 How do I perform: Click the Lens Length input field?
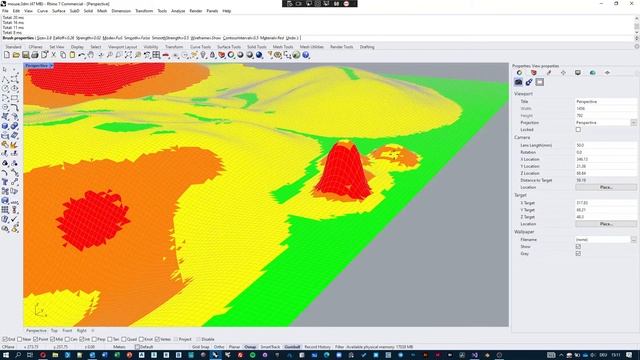[x=606, y=145]
